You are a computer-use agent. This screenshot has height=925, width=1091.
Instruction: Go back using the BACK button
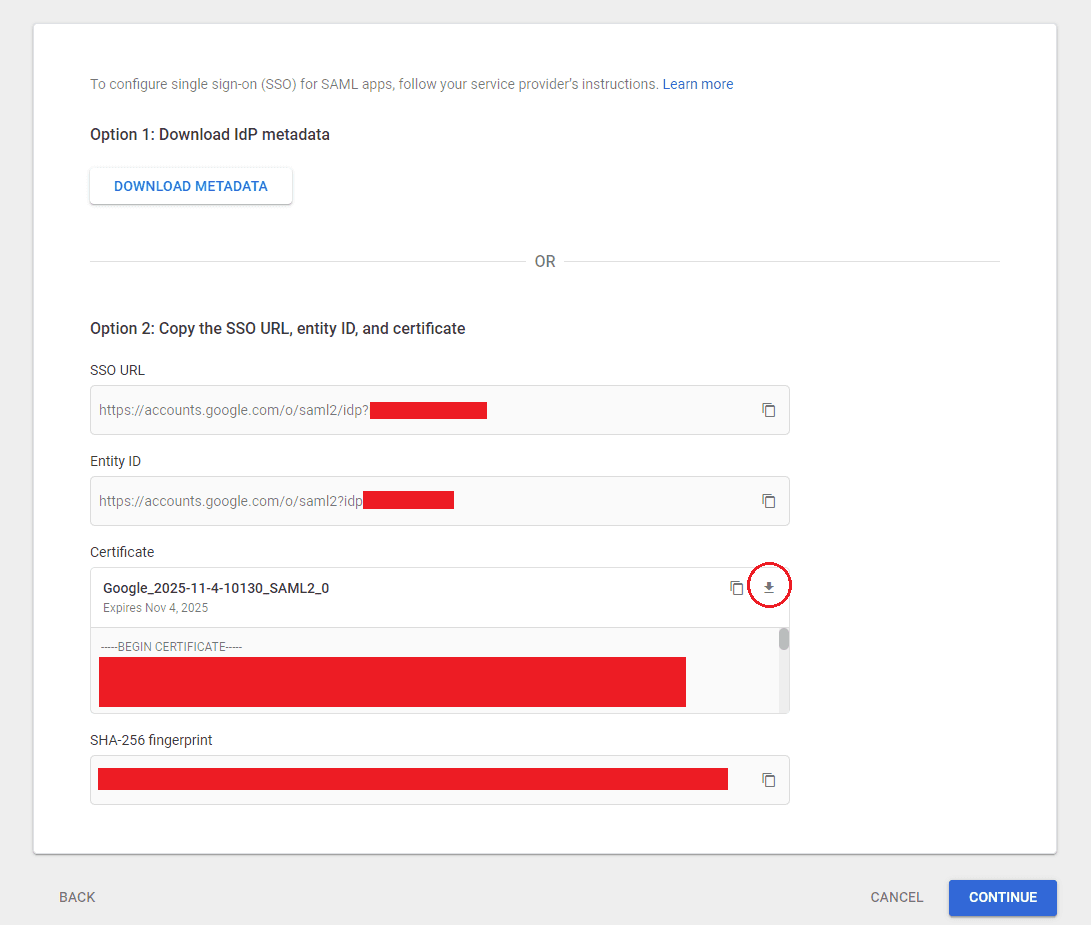coord(77,897)
